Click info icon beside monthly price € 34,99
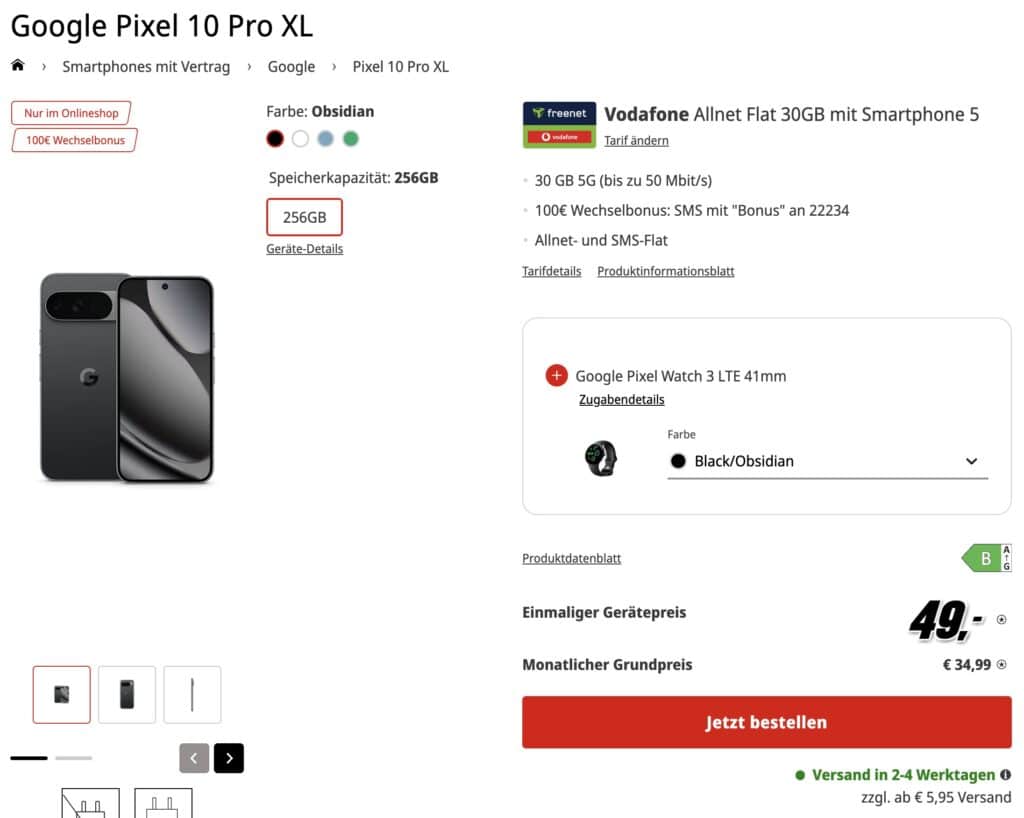 pos(1001,664)
